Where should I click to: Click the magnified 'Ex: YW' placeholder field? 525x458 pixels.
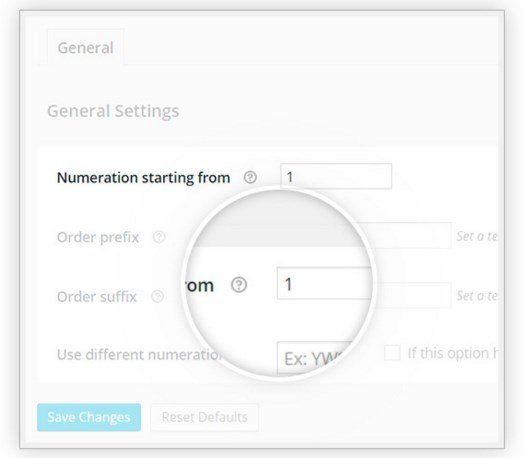[x=313, y=358]
